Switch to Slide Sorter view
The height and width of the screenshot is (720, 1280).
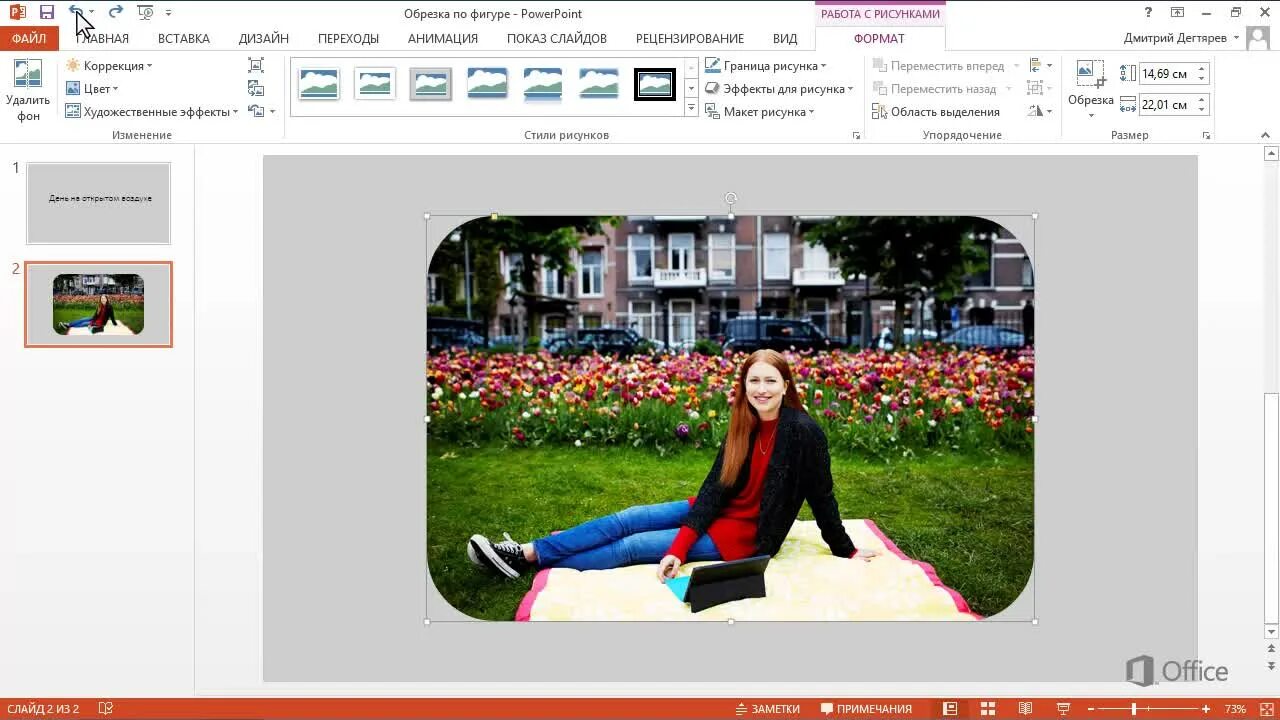click(x=988, y=709)
